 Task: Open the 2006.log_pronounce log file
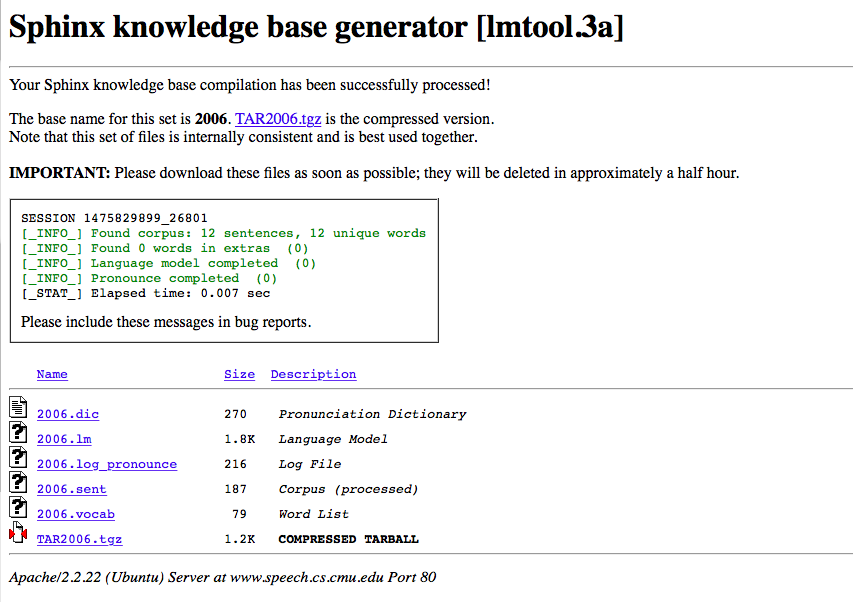click(x=107, y=464)
